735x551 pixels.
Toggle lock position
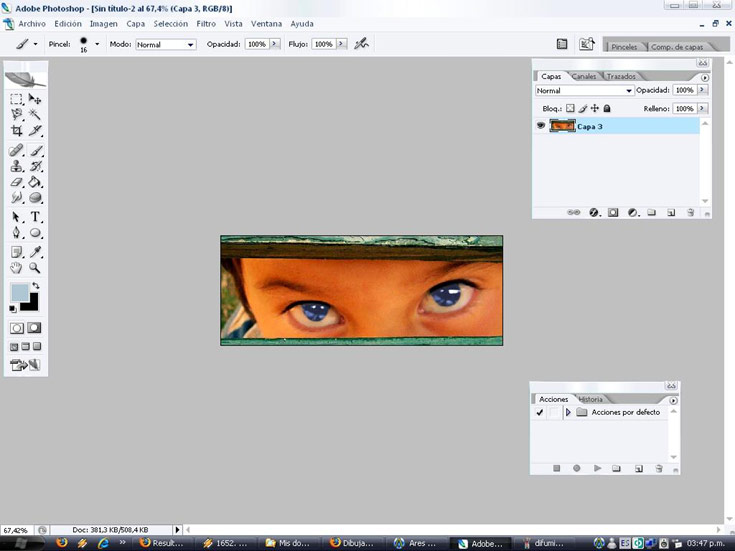595,108
